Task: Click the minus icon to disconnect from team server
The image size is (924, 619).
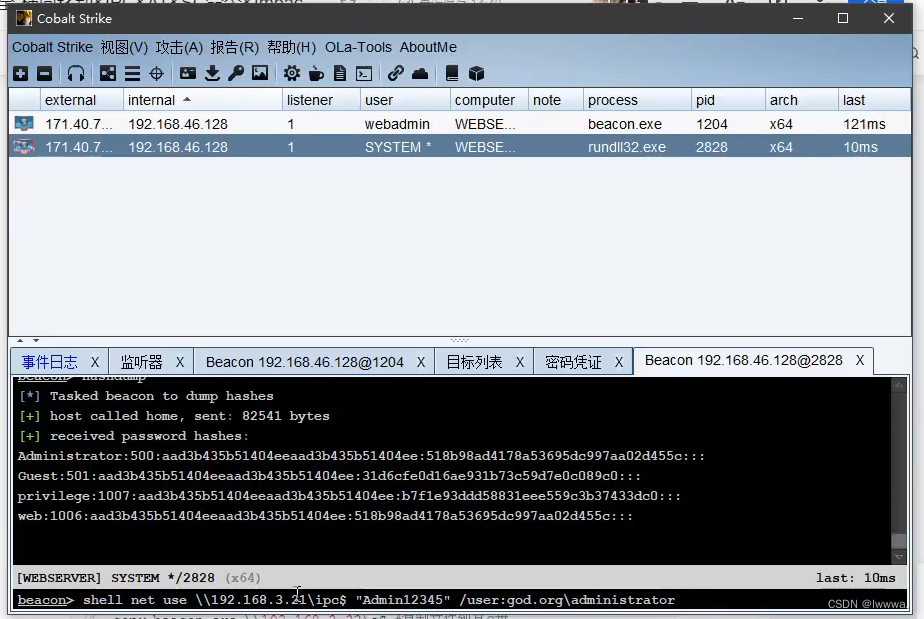Action: (x=45, y=74)
